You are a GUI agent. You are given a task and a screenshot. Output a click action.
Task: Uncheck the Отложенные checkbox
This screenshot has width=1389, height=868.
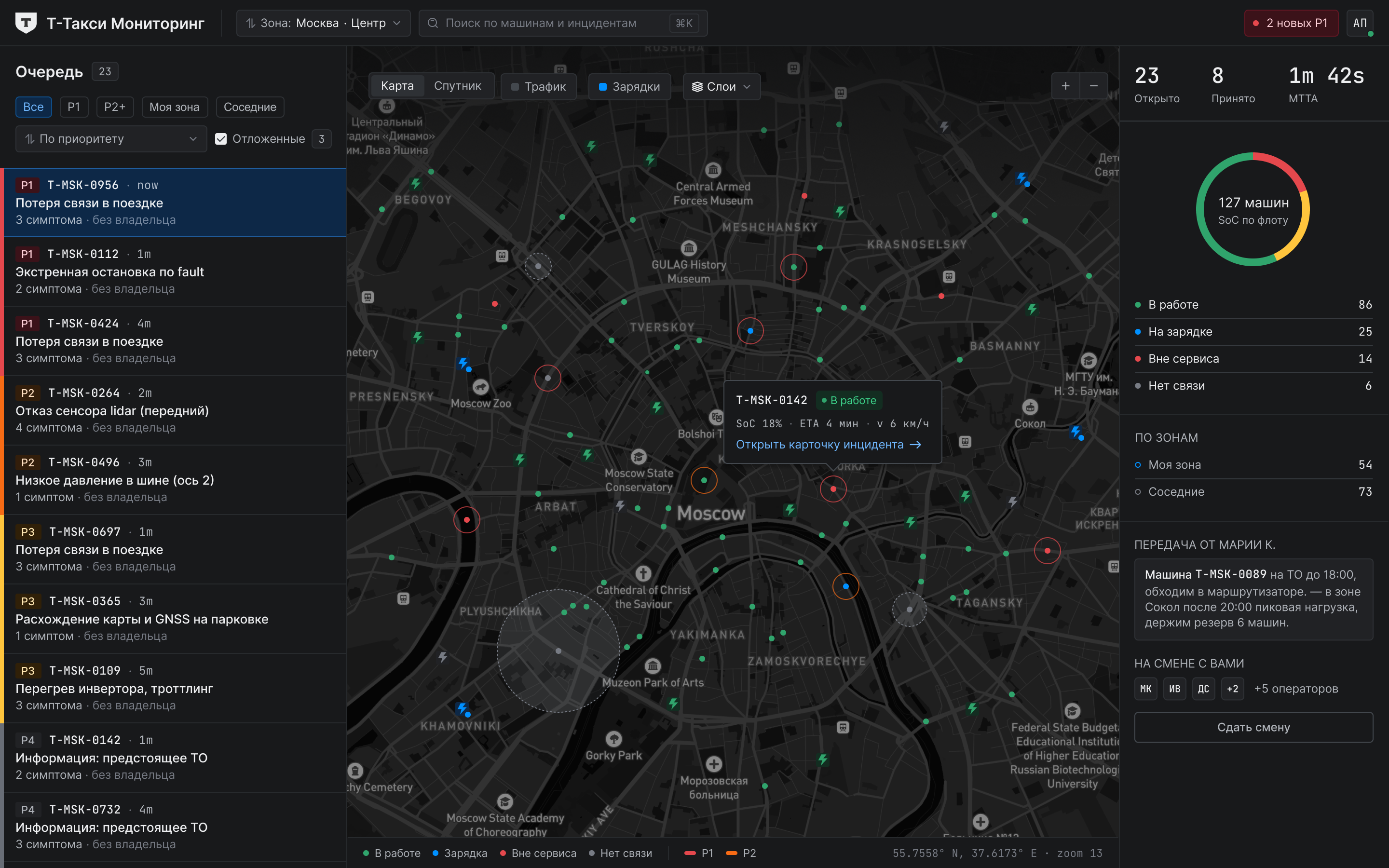221,139
